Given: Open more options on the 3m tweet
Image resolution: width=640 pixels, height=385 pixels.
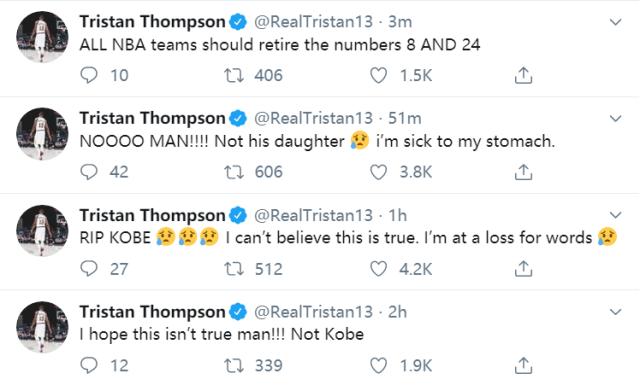Looking at the screenshot, I should (x=616, y=22).
